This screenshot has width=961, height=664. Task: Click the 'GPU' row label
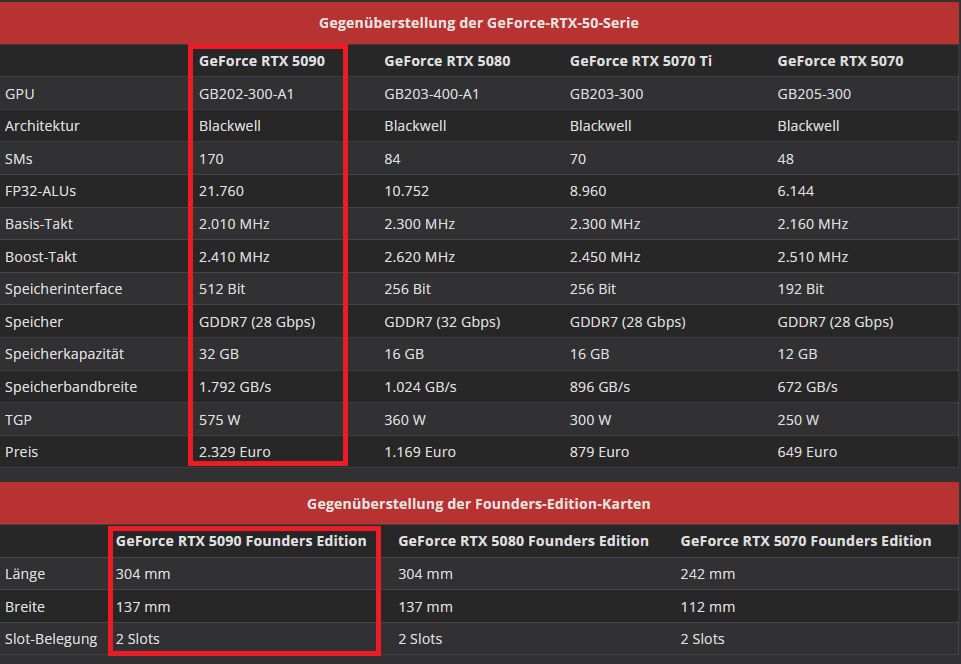pyautogui.click(x=20, y=94)
